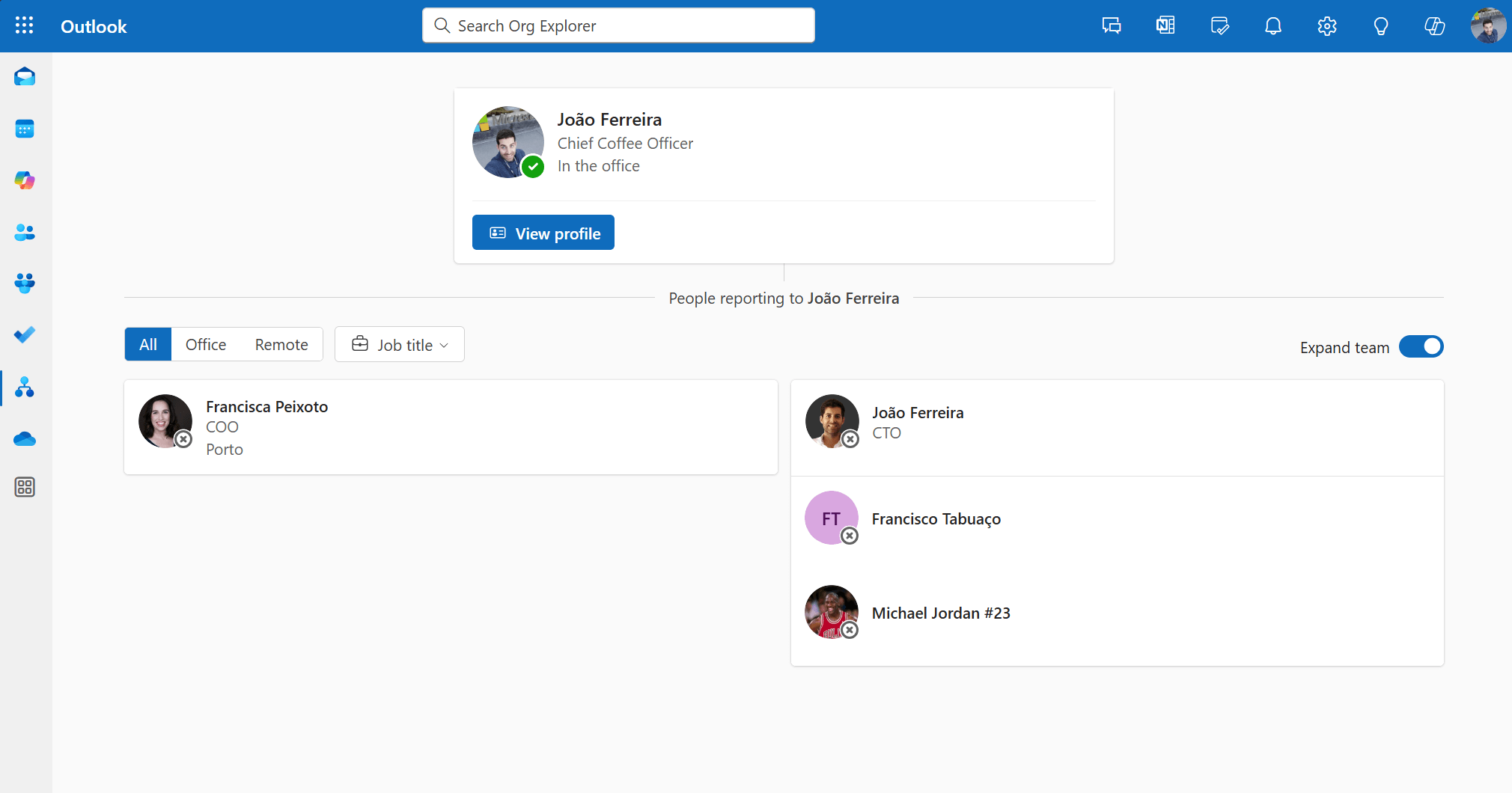
Task: Open the Calendar icon in the sidebar
Action: (x=25, y=129)
